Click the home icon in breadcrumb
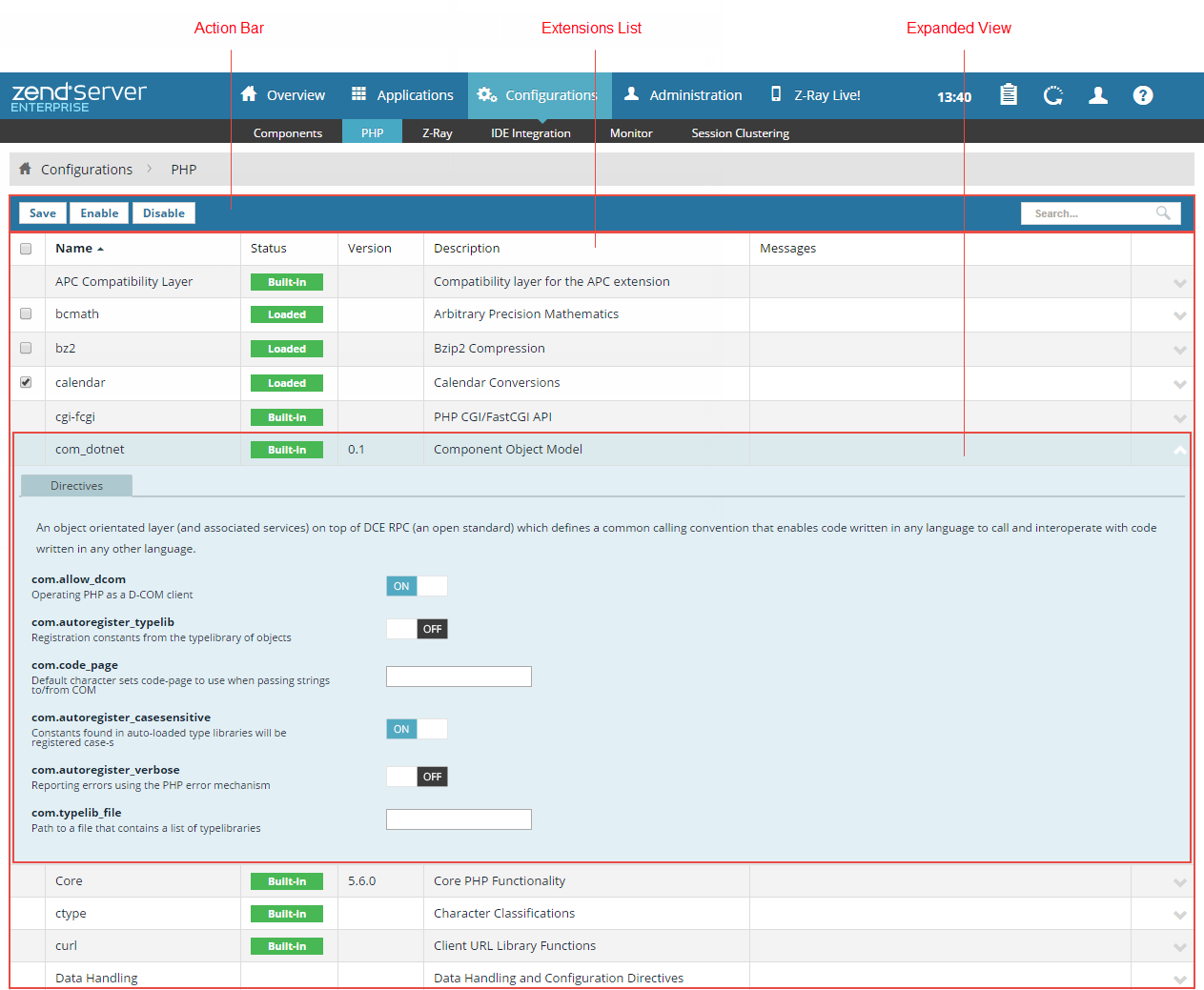The height and width of the screenshot is (990, 1204). coord(26,169)
